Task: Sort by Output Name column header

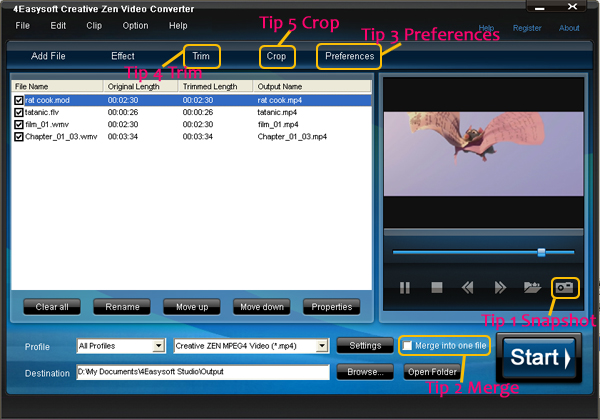Action: click(312, 86)
